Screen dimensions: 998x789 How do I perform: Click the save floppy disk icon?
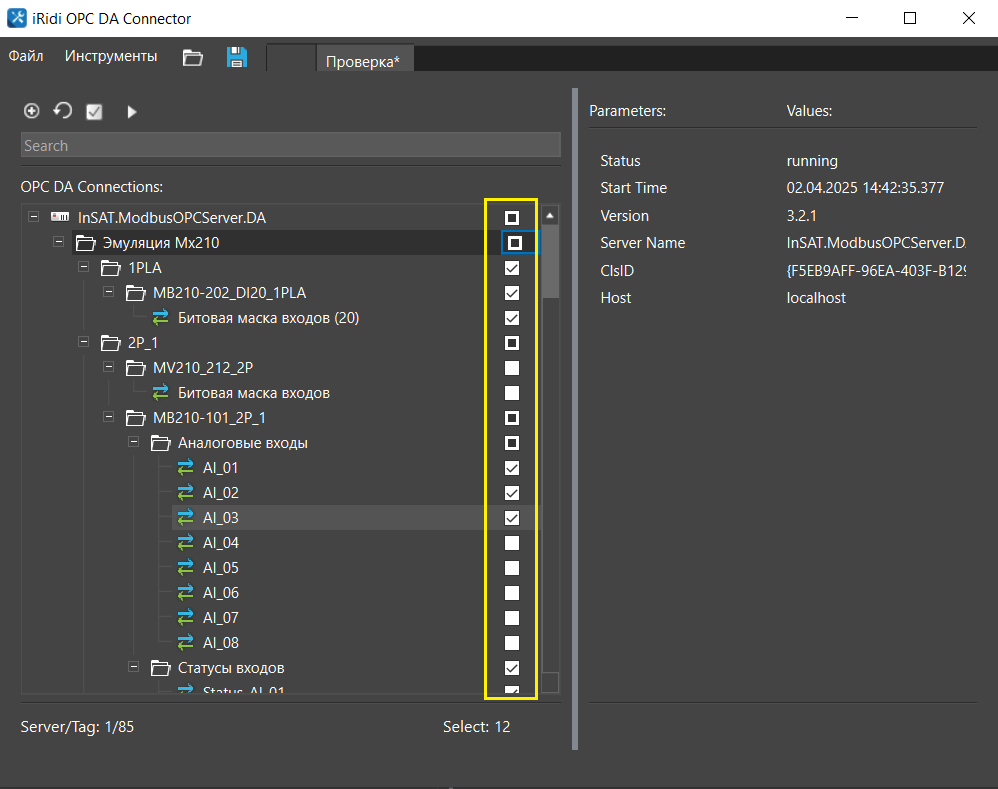(x=237, y=57)
